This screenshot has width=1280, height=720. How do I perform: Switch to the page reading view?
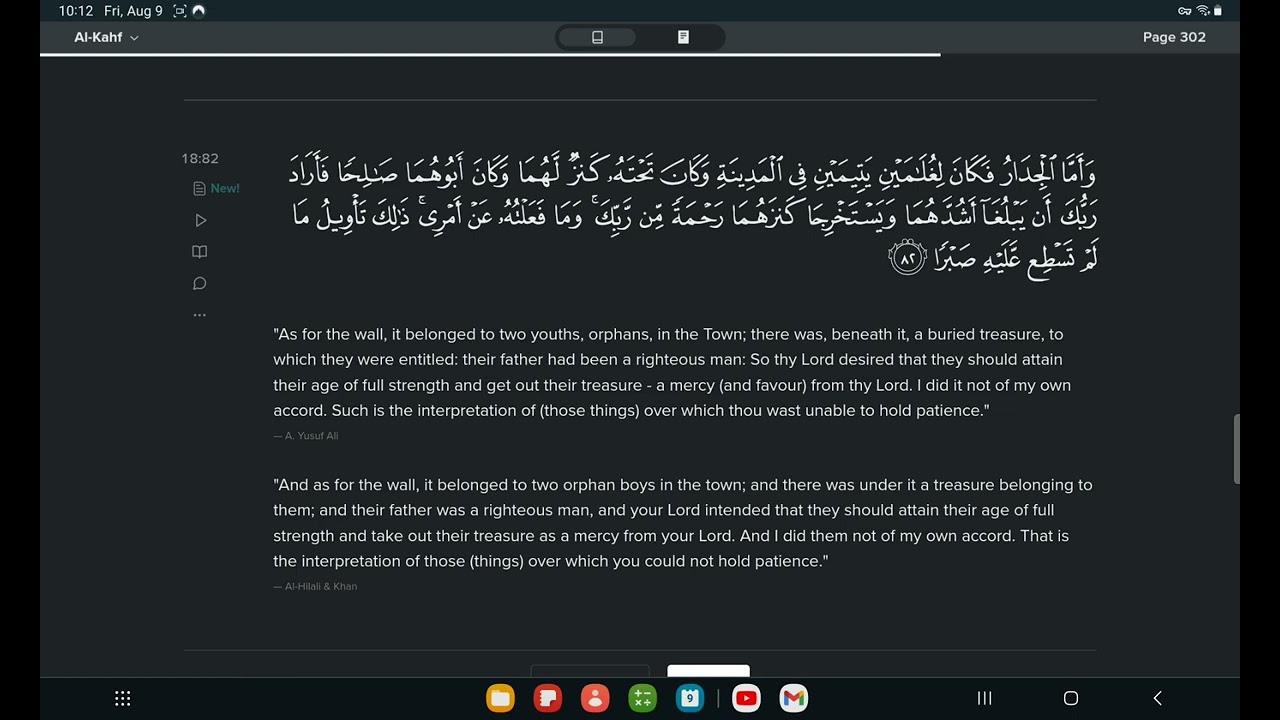point(683,37)
